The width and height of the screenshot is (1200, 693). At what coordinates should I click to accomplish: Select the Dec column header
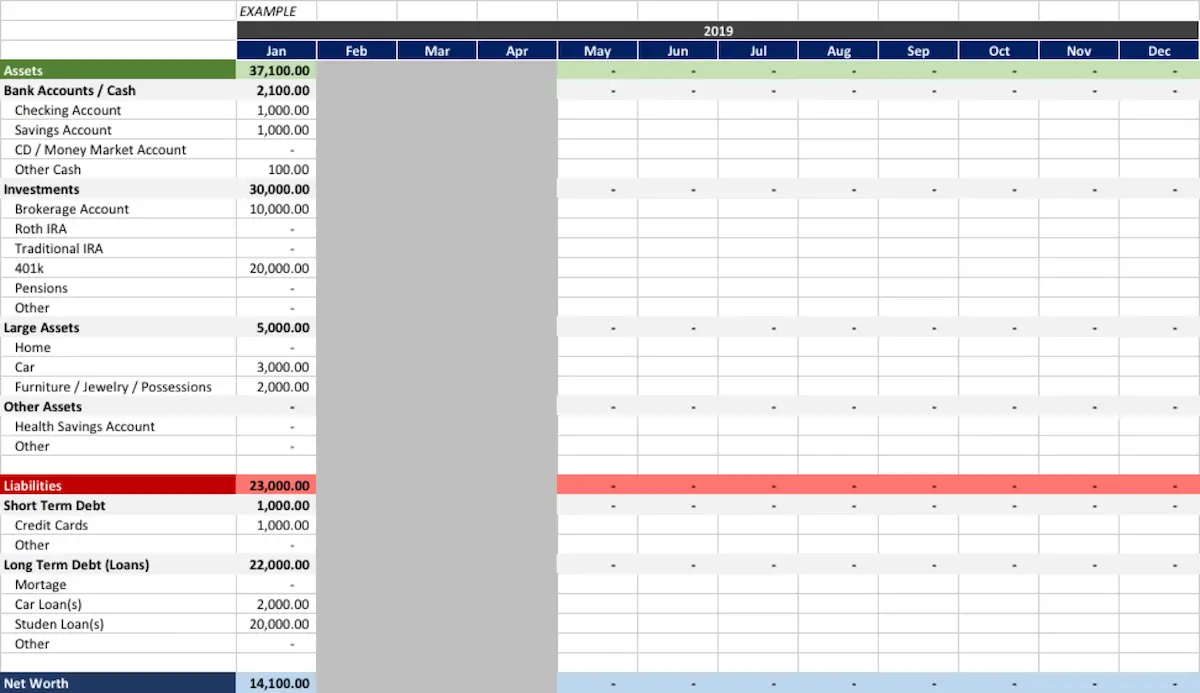pos(1159,51)
